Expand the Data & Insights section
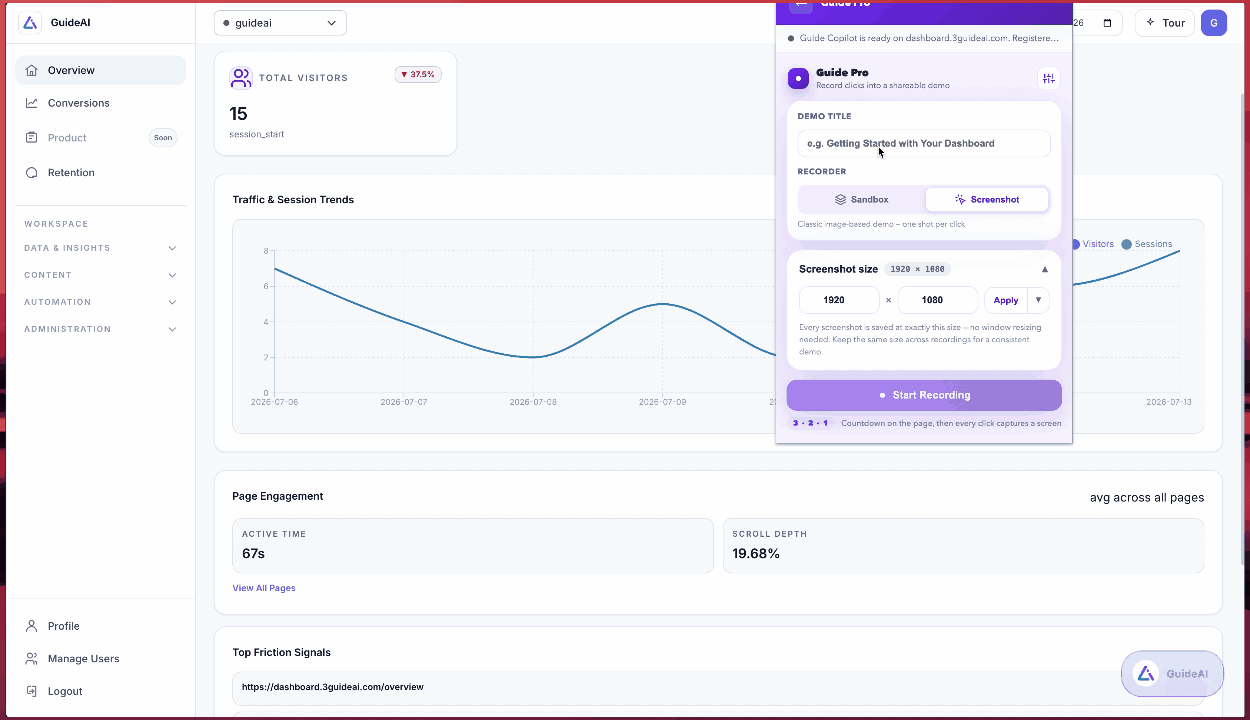The image size is (1250, 720). coord(100,248)
